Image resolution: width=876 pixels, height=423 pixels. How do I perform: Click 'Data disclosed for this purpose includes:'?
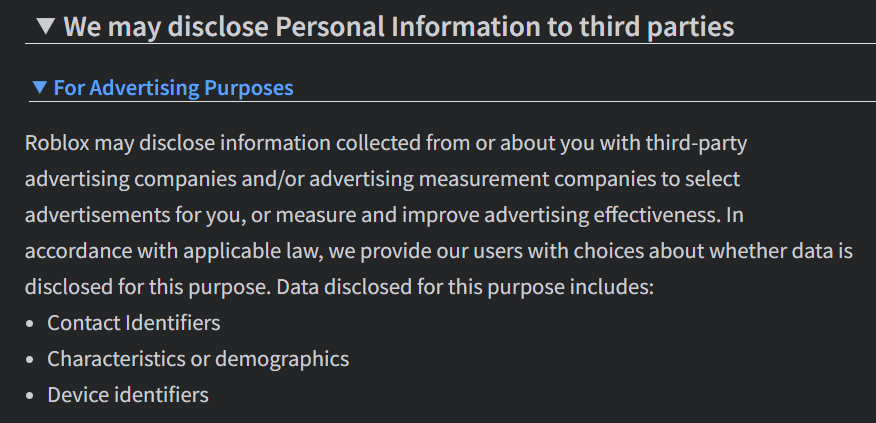coord(465,287)
